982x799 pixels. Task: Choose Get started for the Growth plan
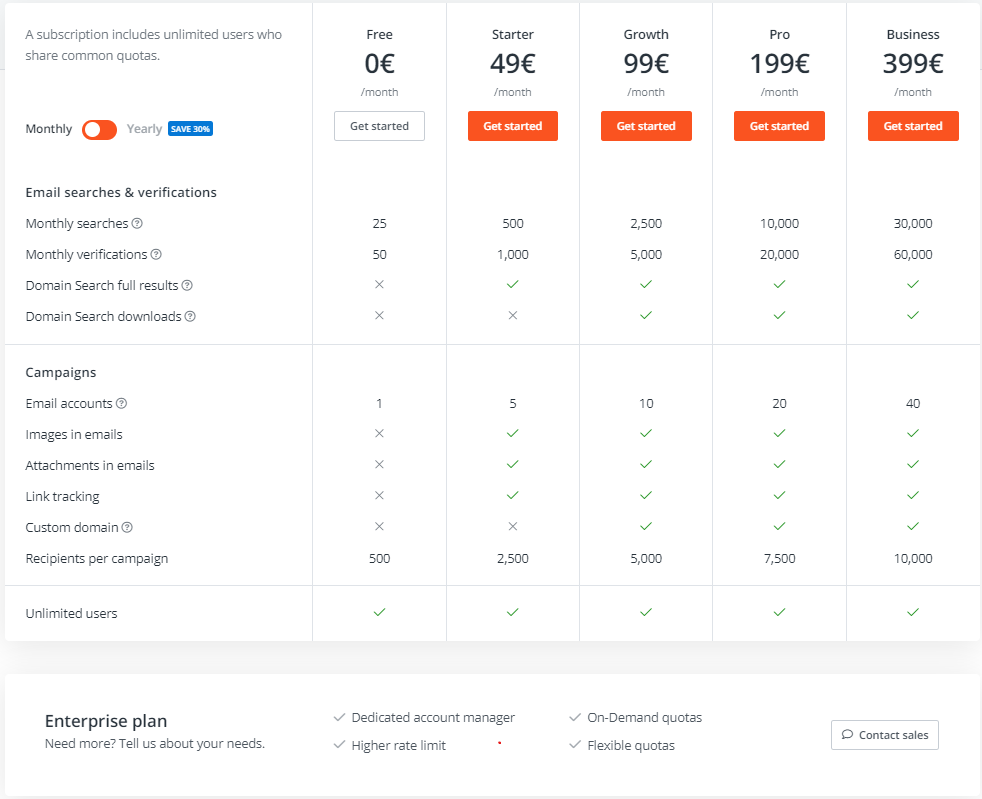click(646, 126)
